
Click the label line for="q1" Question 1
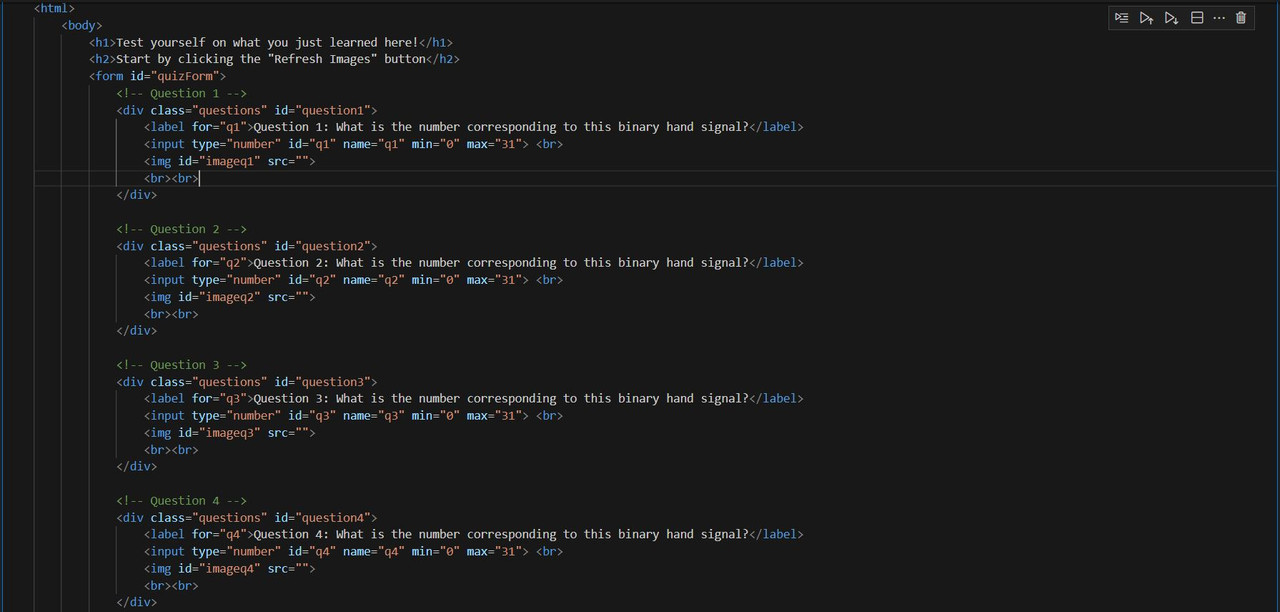473,127
